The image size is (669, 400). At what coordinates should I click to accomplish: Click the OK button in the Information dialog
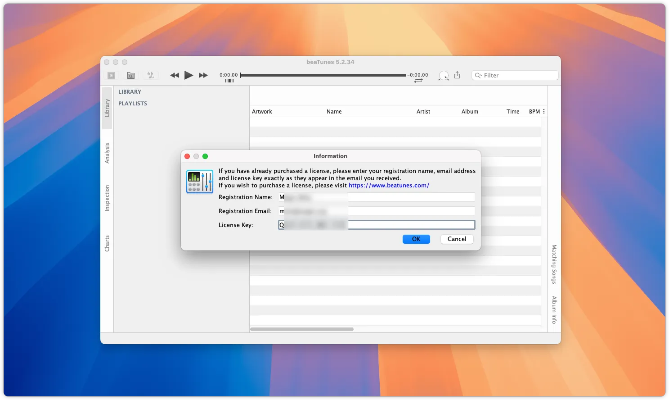pyautogui.click(x=416, y=239)
